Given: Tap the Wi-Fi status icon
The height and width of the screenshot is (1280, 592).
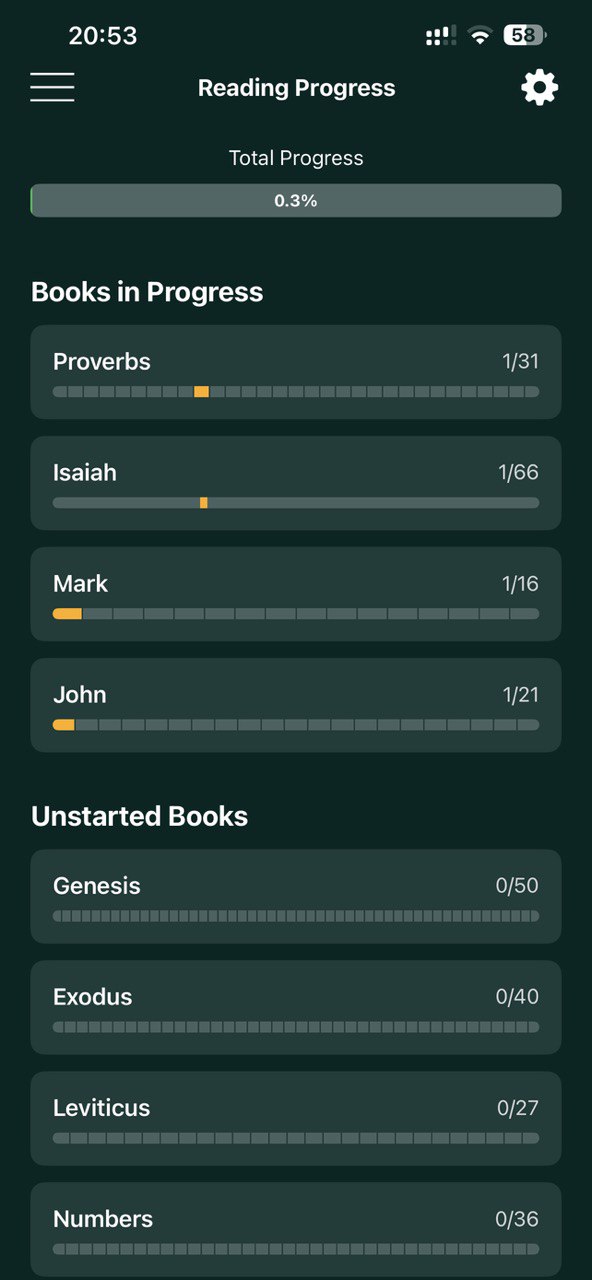Looking at the screenshot, I should (478, 35).
